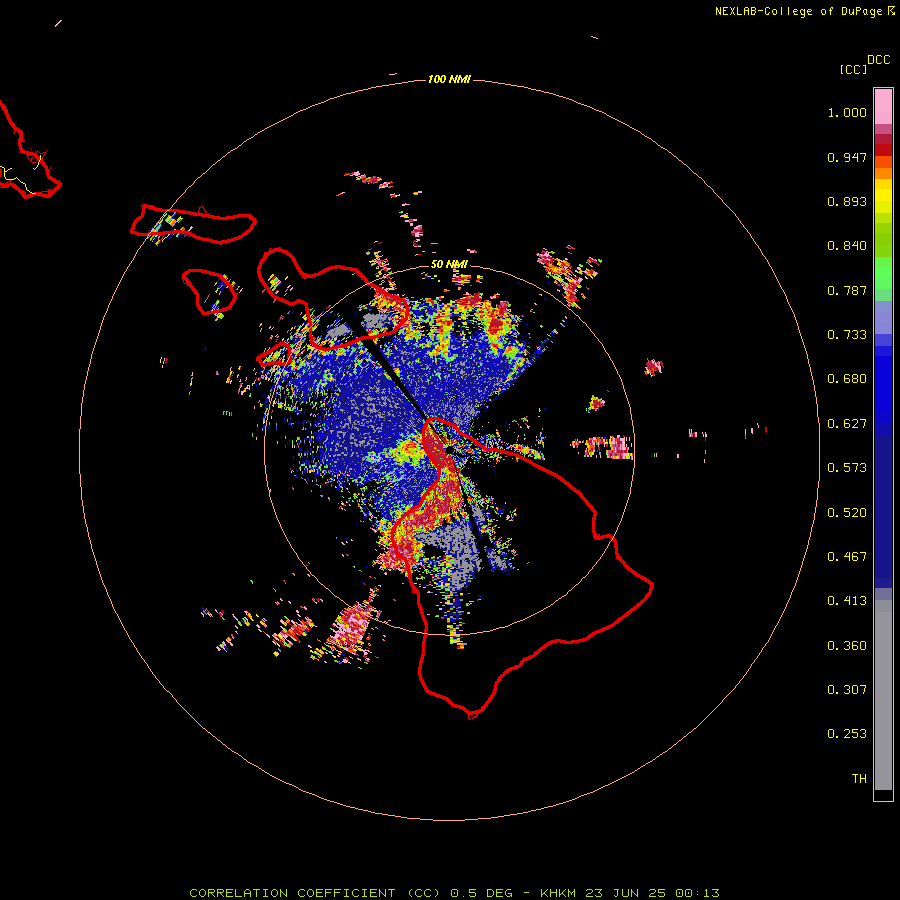The width and height of the screenshot is (900, 900).
Task: Select the 0.467 legend value
Action: point(847,557)
